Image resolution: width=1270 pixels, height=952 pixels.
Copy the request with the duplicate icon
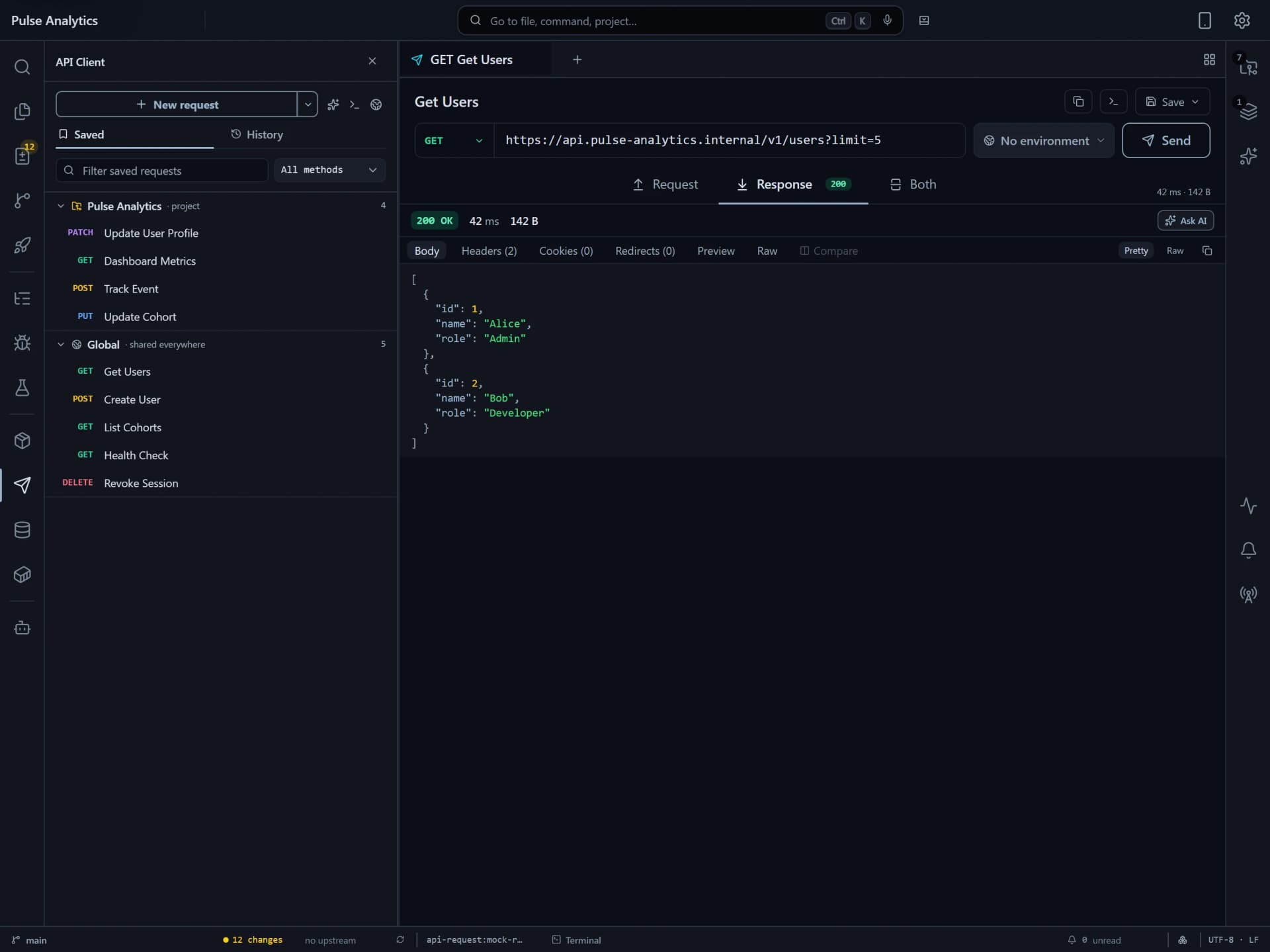tap(1078, 101)
